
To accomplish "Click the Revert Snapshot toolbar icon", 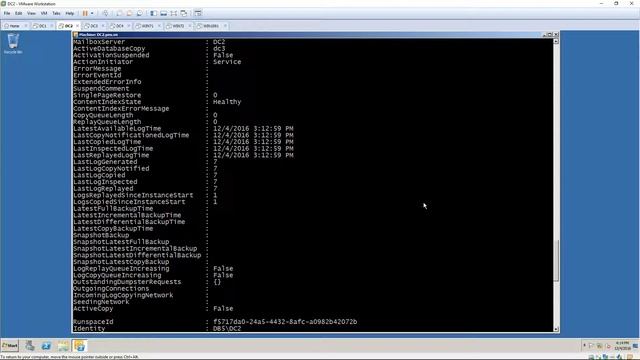I will tap(129, 13).
